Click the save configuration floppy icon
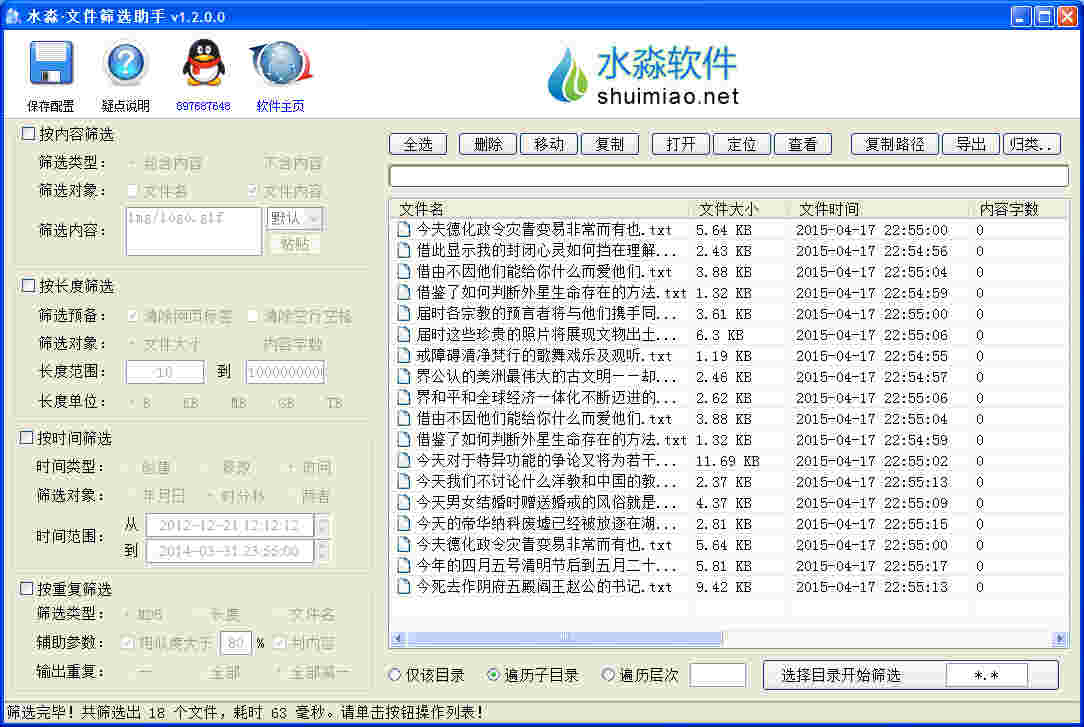The image size is (1084, 727). click(50, 63)
